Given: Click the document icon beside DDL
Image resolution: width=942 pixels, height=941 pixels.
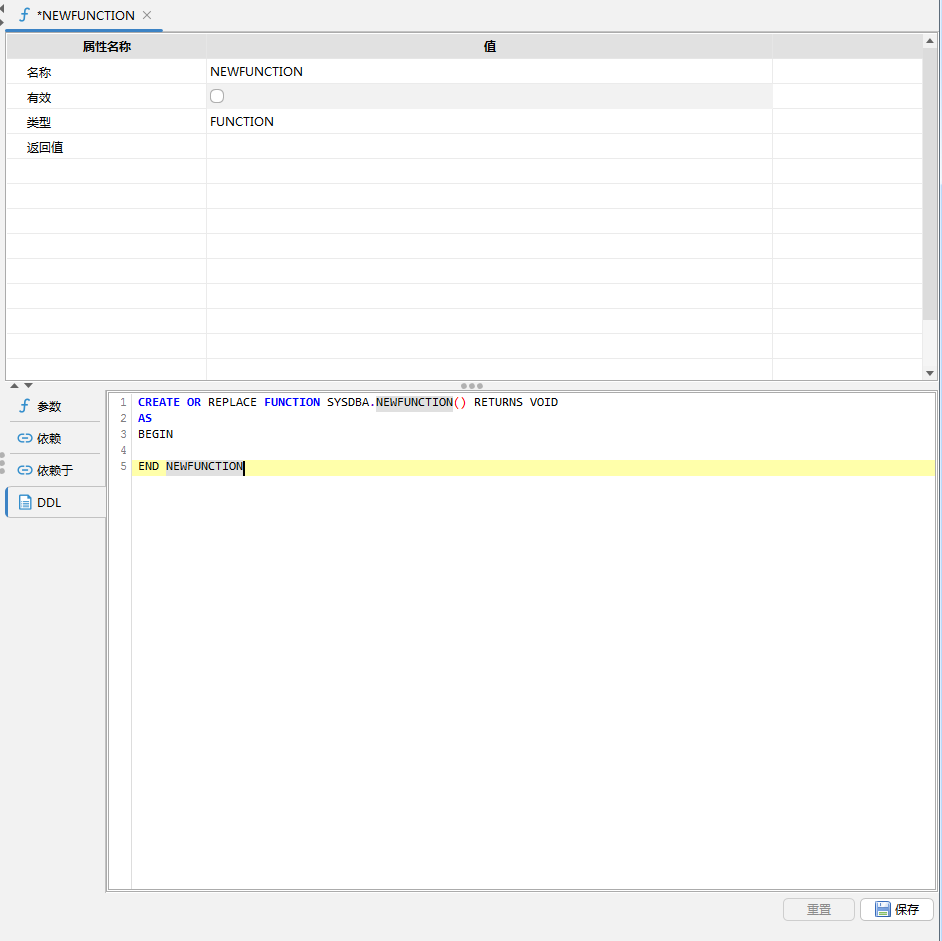Looking at the screenshot, I should 25,502.
